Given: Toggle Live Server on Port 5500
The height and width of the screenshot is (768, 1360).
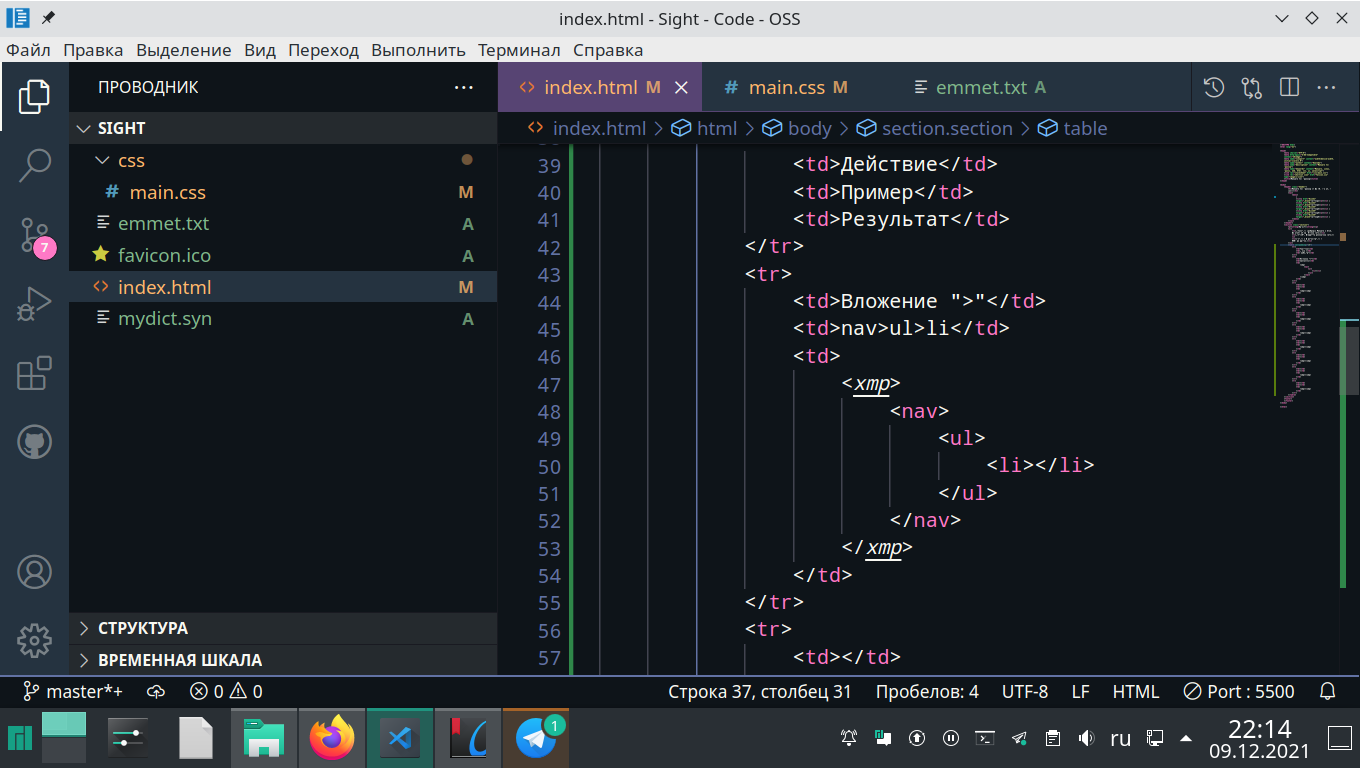Looking at the screenshot, I should (x=1238, y=692).
